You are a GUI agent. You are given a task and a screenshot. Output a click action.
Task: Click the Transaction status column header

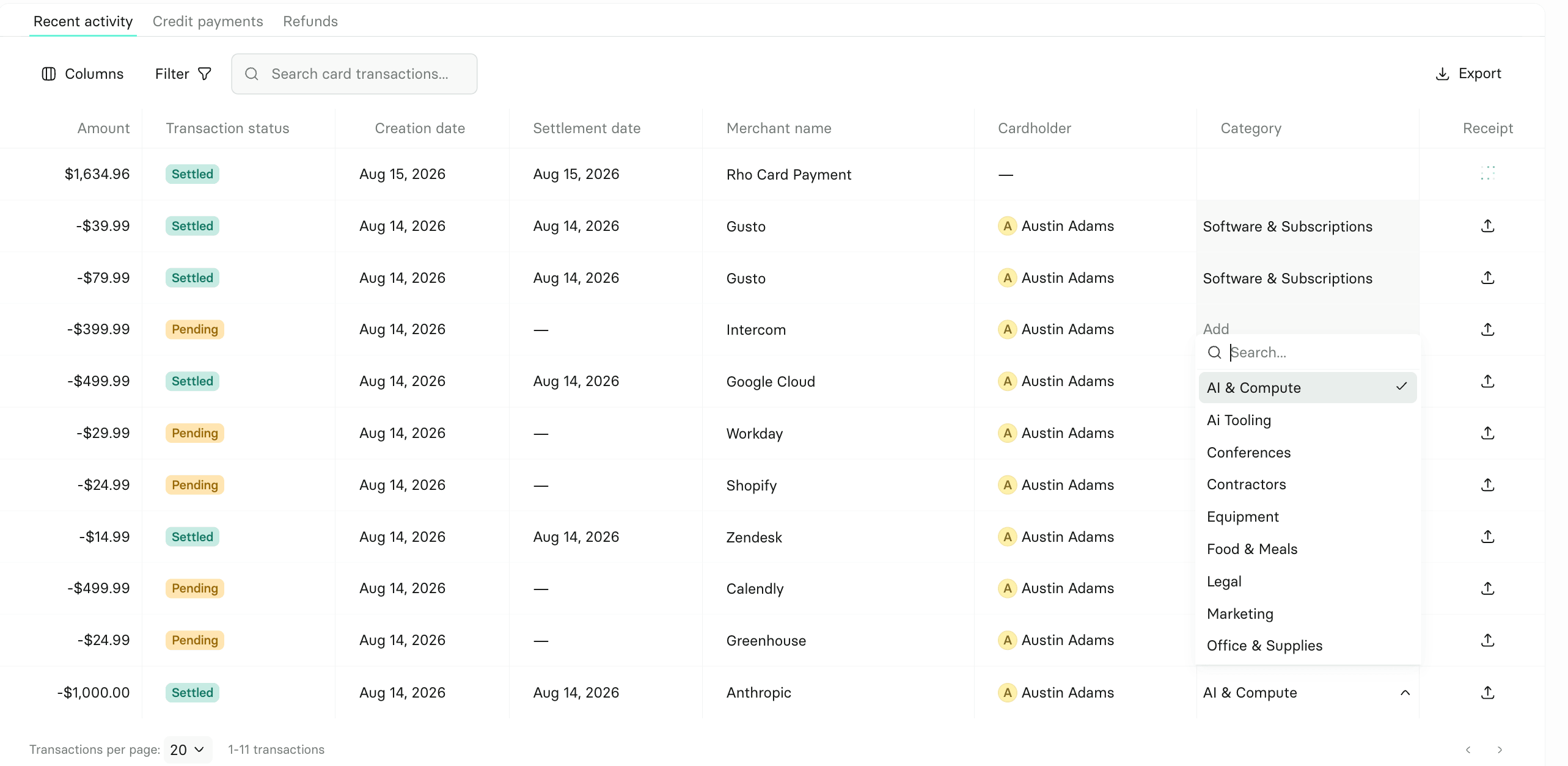coord(227,128)
